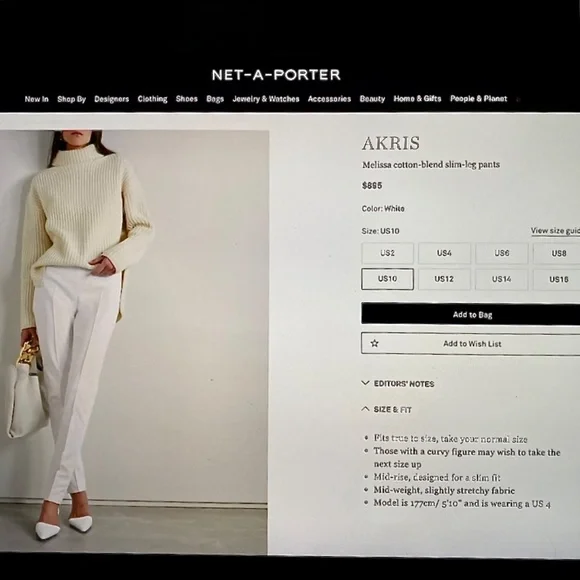Select size US6 option
This screenshot has width=580, height=580.
tap(502, 253)
